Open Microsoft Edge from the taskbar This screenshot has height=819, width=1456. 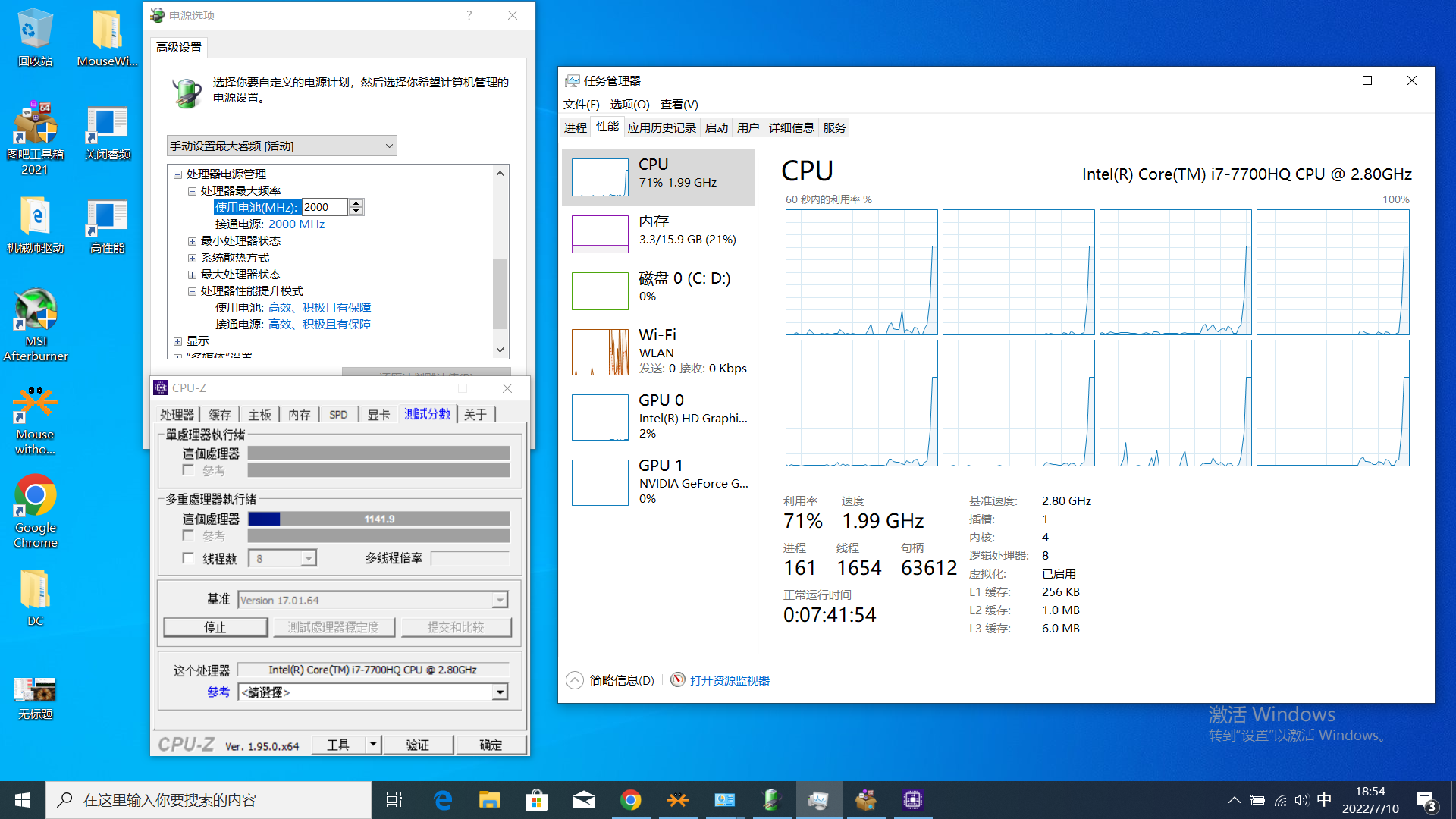click(443, 800)
